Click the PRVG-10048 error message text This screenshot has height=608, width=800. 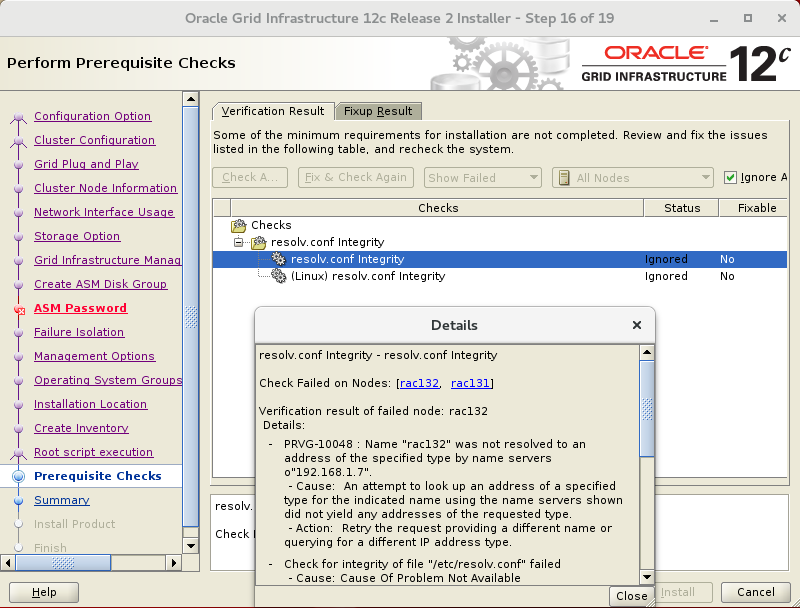pos(435,458)
